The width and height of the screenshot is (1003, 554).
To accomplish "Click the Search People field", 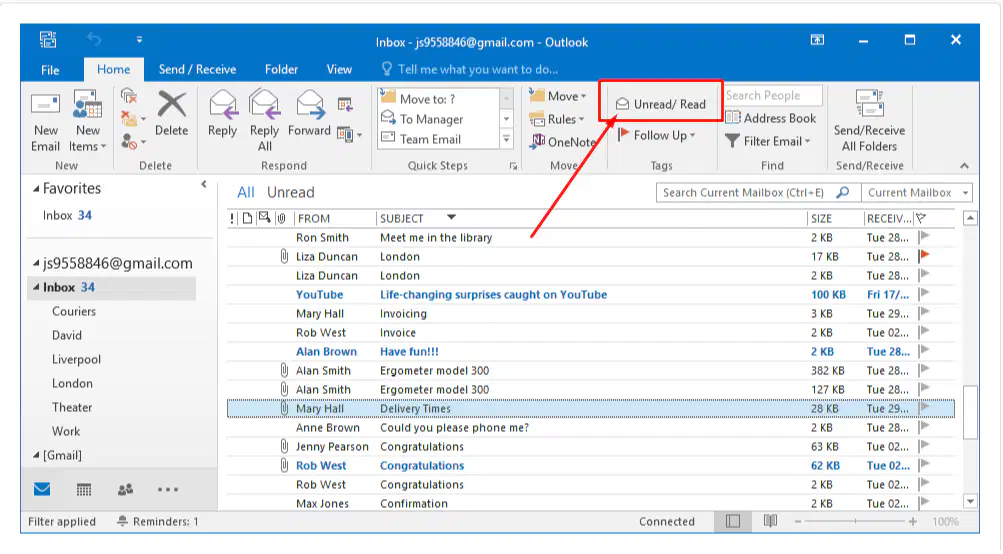I will (x=773, y=95).
